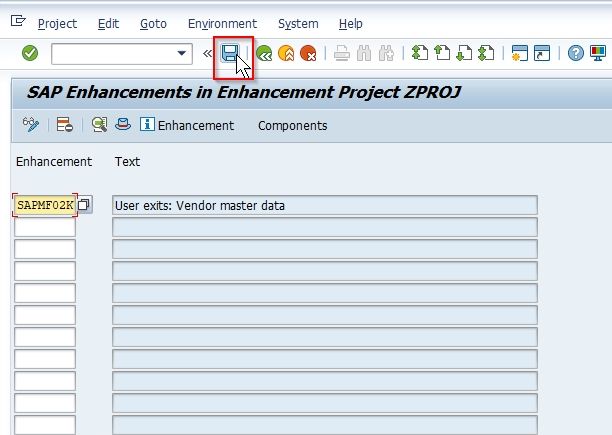
Task: Click the blue hat icon in application toolbar
Action: [x=123, y=124]
